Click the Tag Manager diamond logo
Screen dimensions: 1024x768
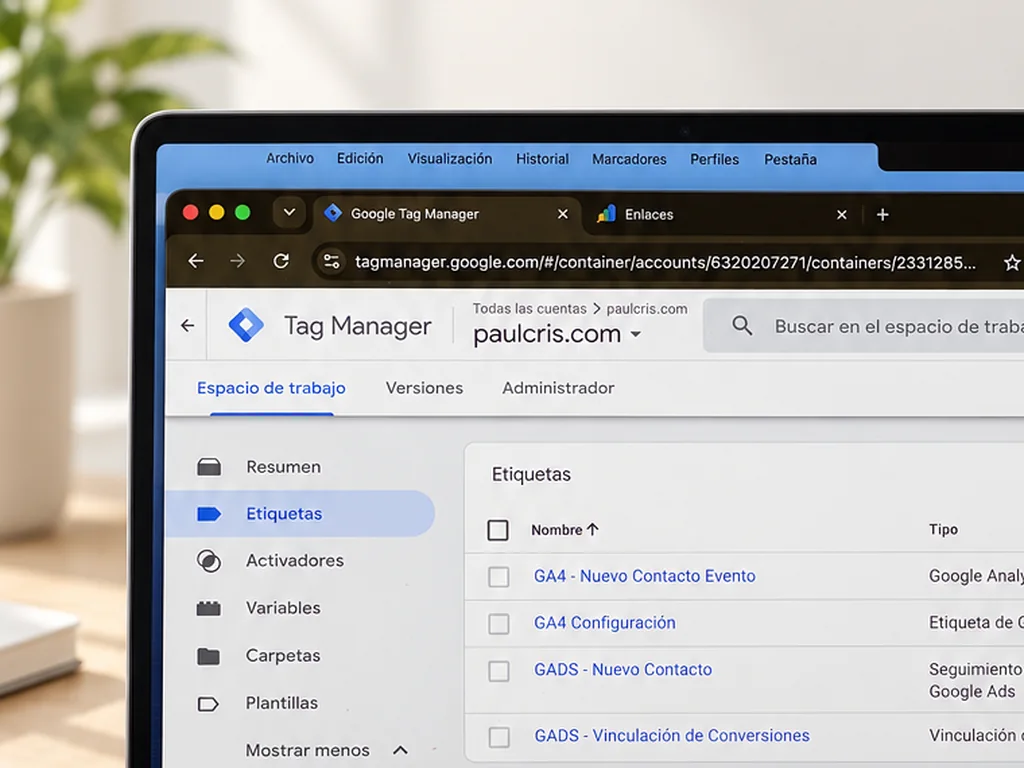[246, 325]
